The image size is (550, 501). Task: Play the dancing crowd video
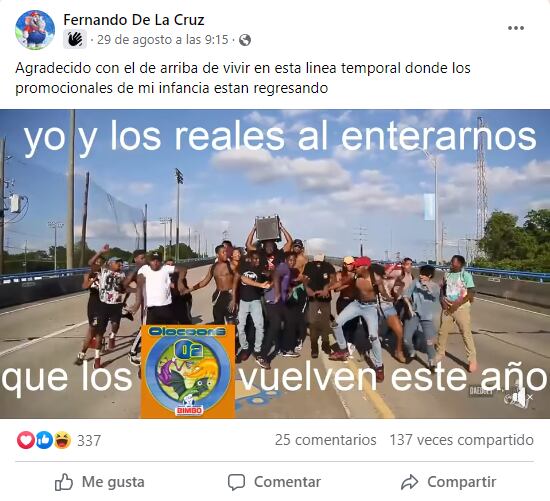point(275,264)
